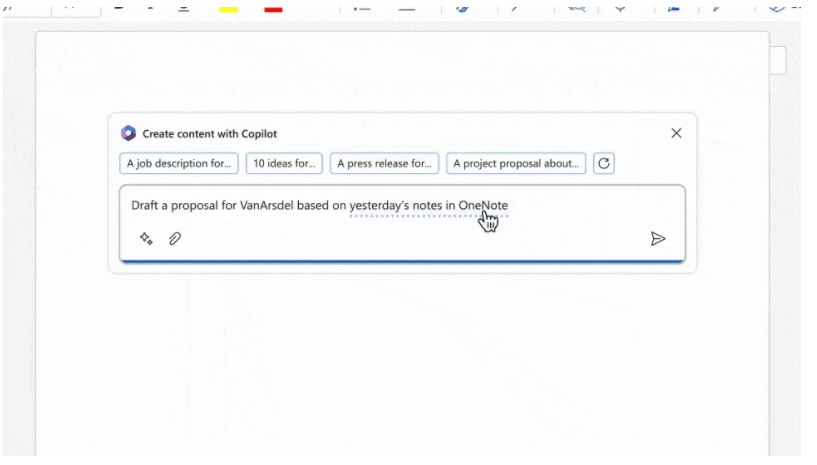817x465 pixels.
Task: Click the red font color in the toolbar
Action: point(273,8)
